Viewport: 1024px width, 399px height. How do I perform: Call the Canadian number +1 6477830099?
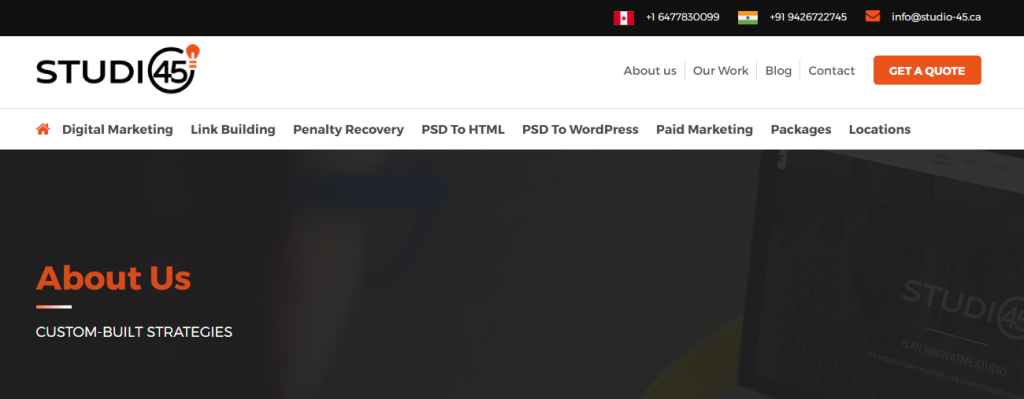[x=682, y=18]
